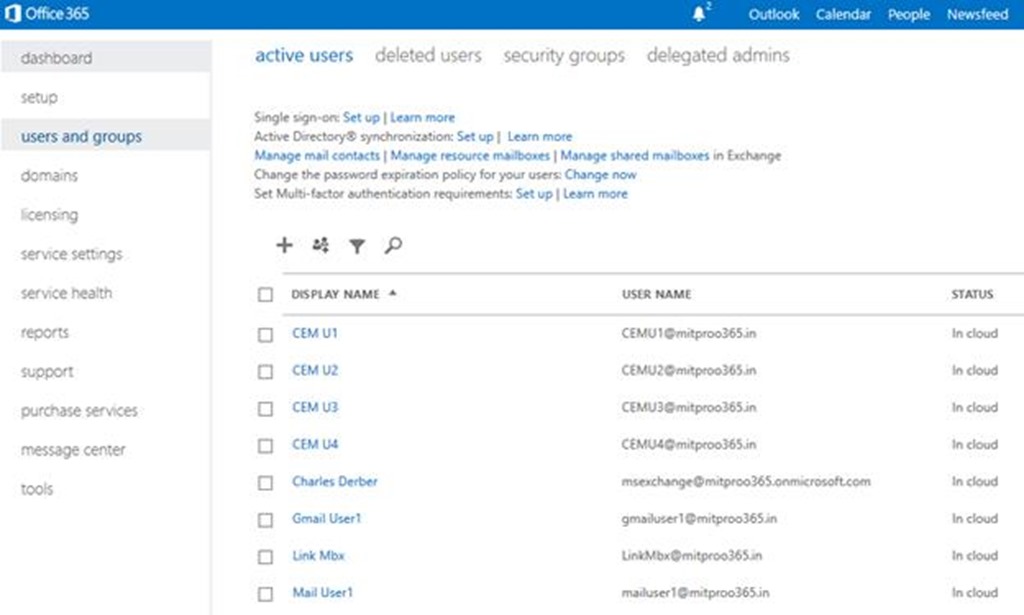Open reports in sidebar
The width and height of the screenshot is (1024, 615).
point(44,332)
